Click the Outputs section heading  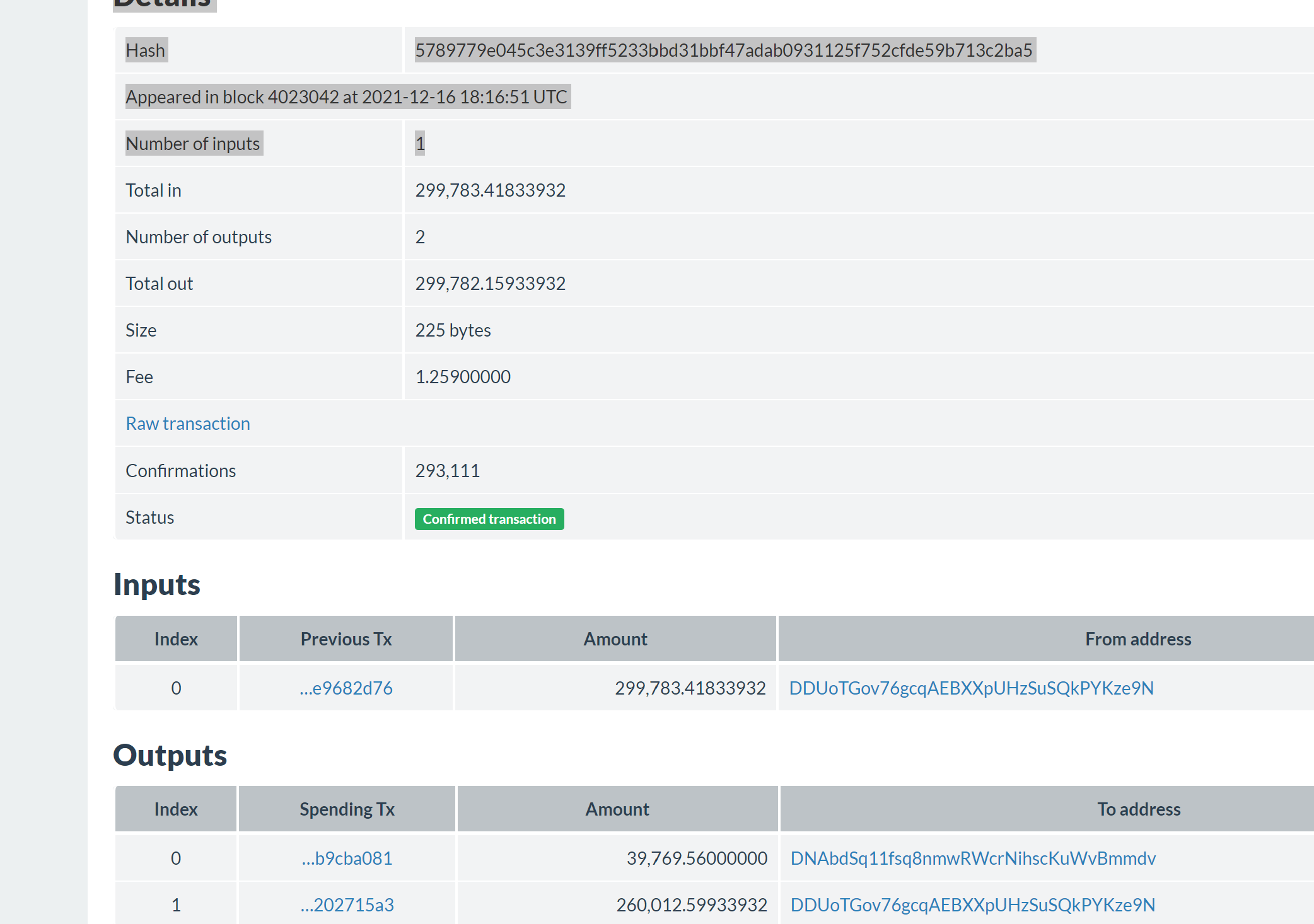(x=170, y=755)
